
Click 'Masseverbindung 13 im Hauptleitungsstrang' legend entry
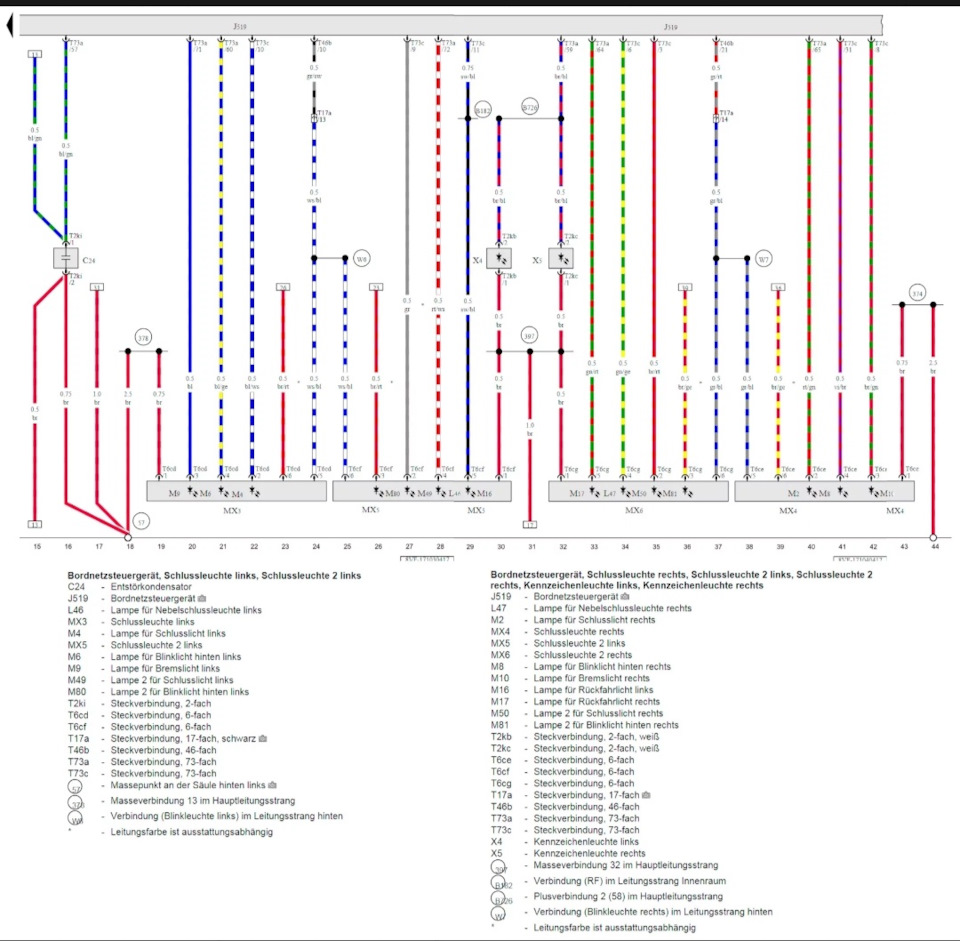(203, 801)
